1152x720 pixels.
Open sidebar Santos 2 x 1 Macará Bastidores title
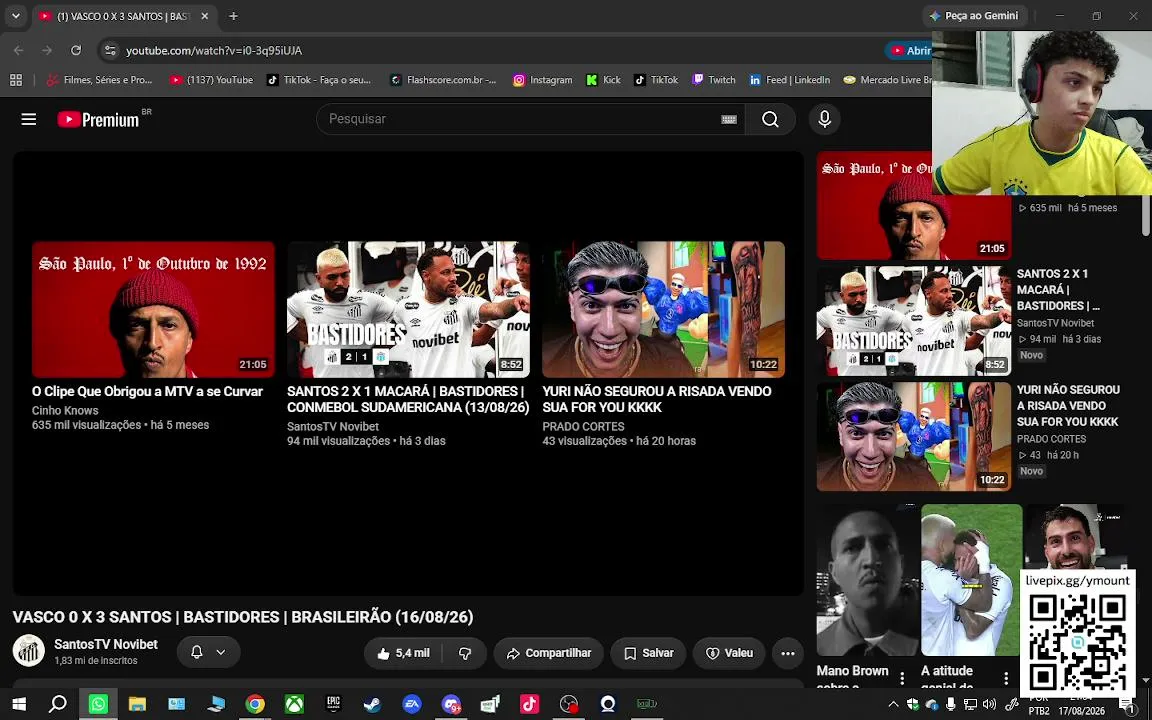point(1058,289)
